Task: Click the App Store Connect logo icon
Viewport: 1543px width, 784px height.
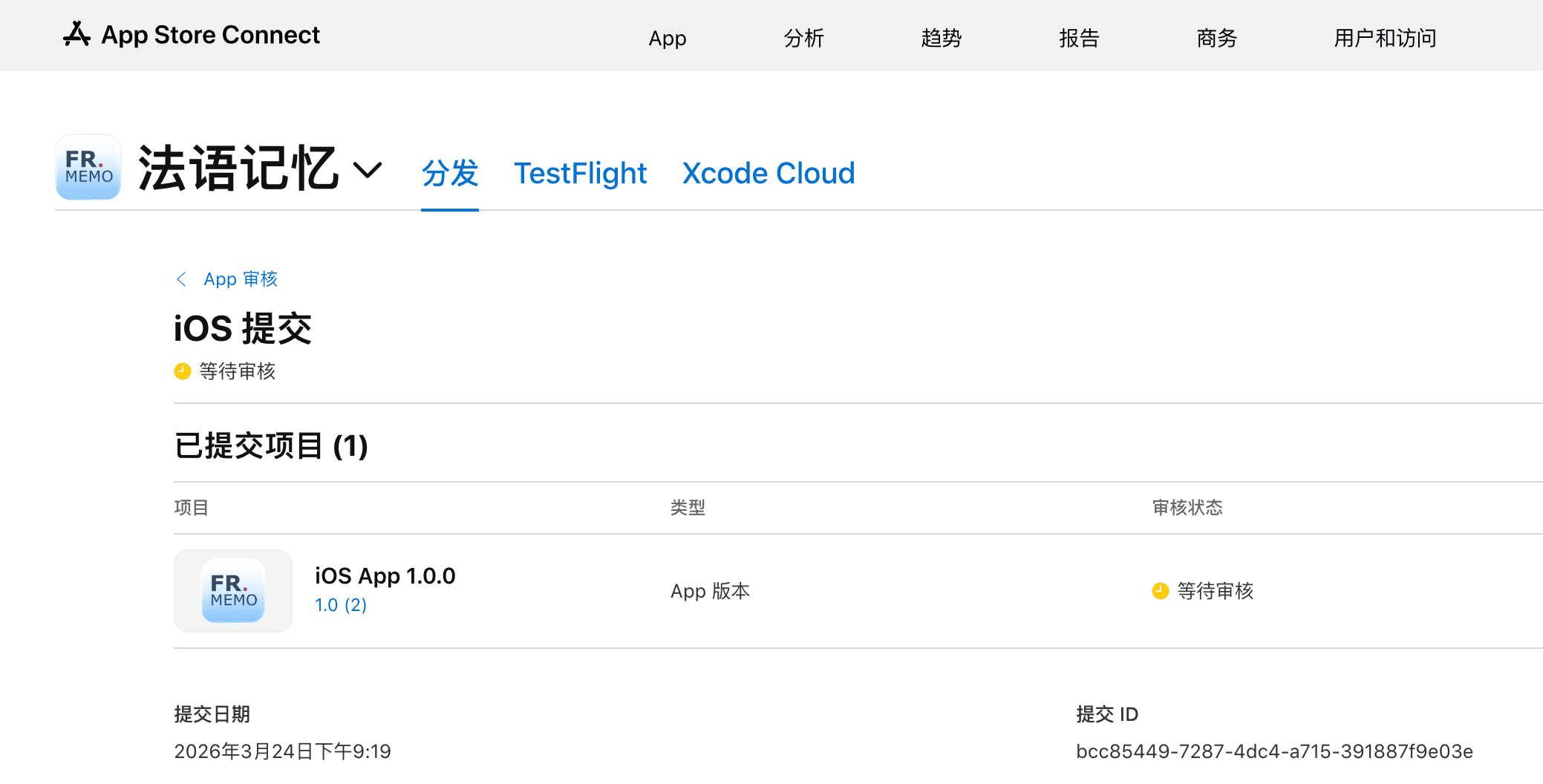Action: click(76, 34)
